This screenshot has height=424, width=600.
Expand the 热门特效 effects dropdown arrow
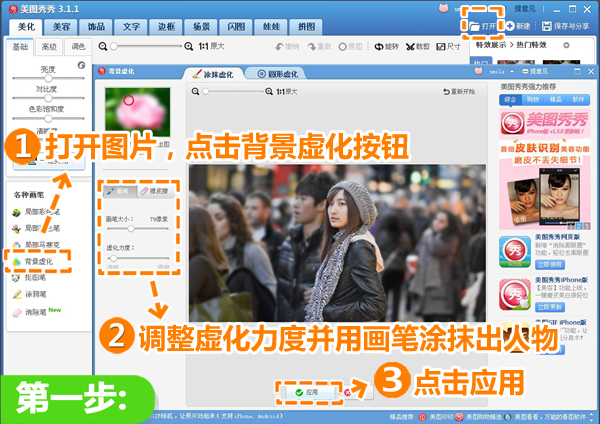tap(566, 45)
